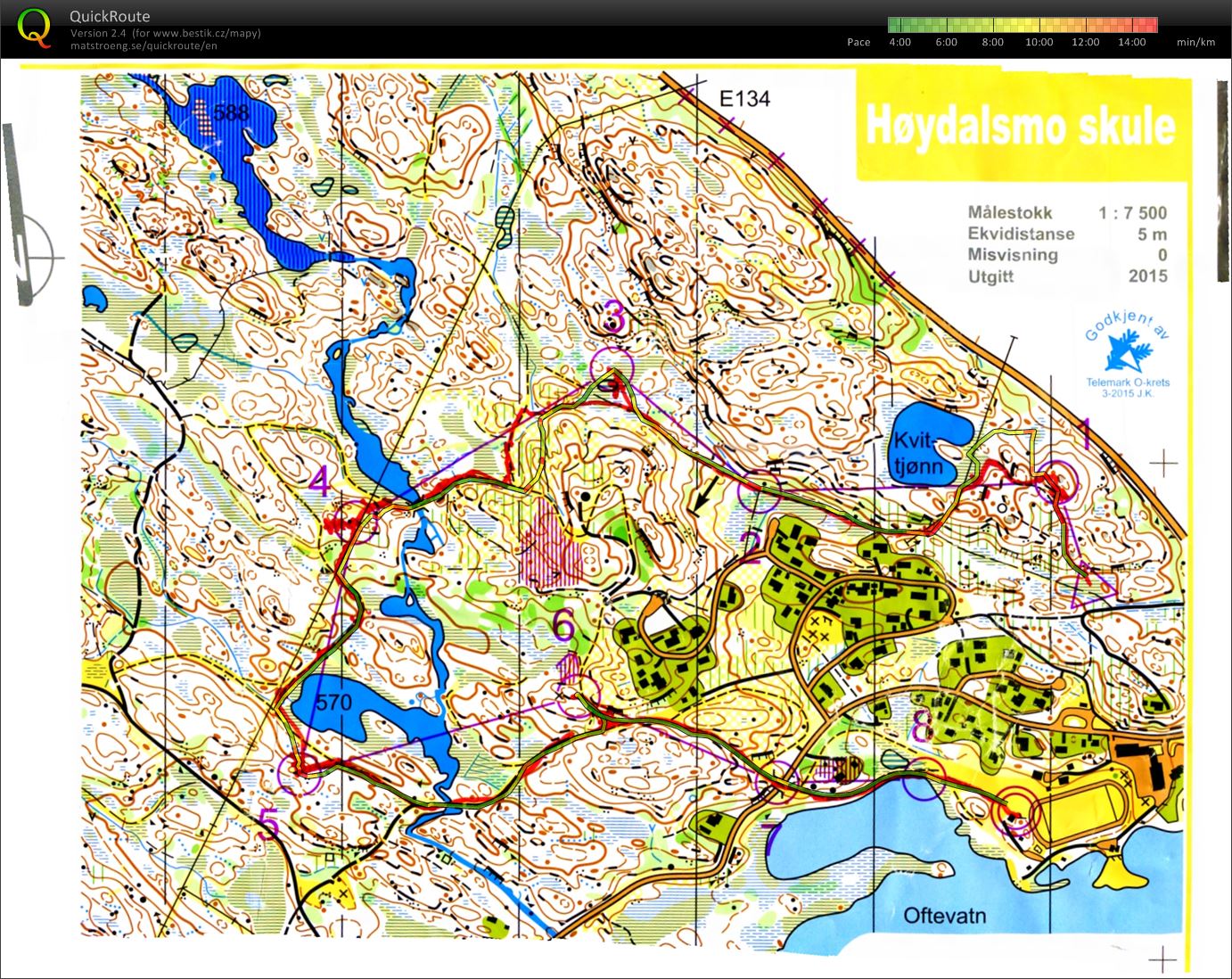Viewport: 1232px width, 979px height.
Task: Click the Høydalsmo skule map title
Action: coord(1020,126)
